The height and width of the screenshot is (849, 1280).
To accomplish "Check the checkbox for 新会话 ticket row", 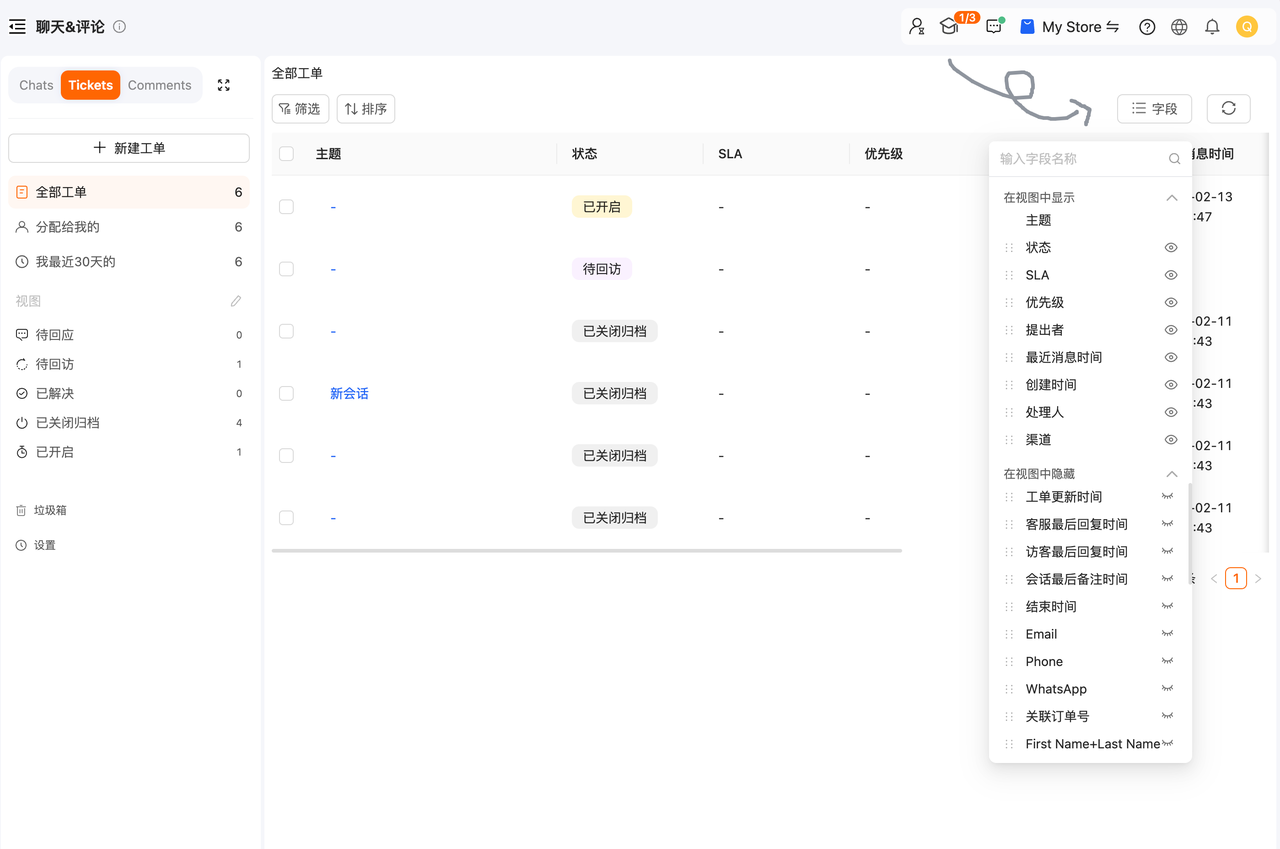I will pos(287,394).
